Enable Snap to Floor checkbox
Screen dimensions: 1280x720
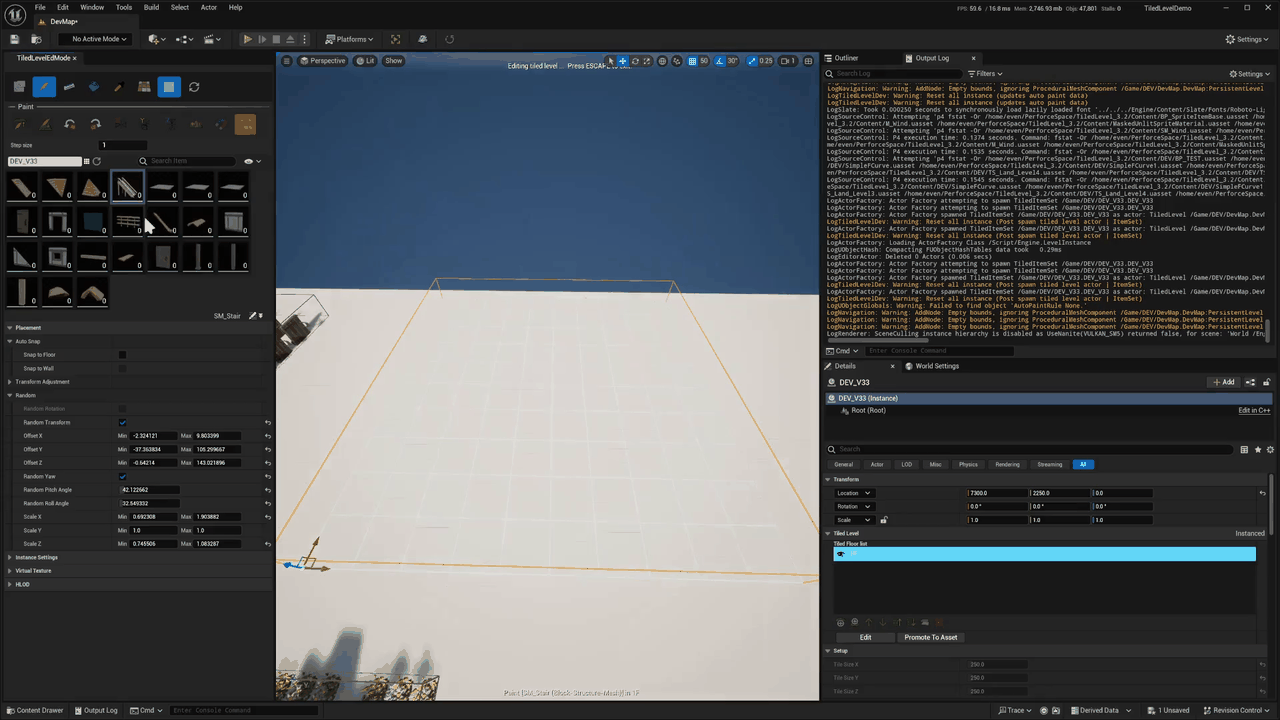(122, 355)
